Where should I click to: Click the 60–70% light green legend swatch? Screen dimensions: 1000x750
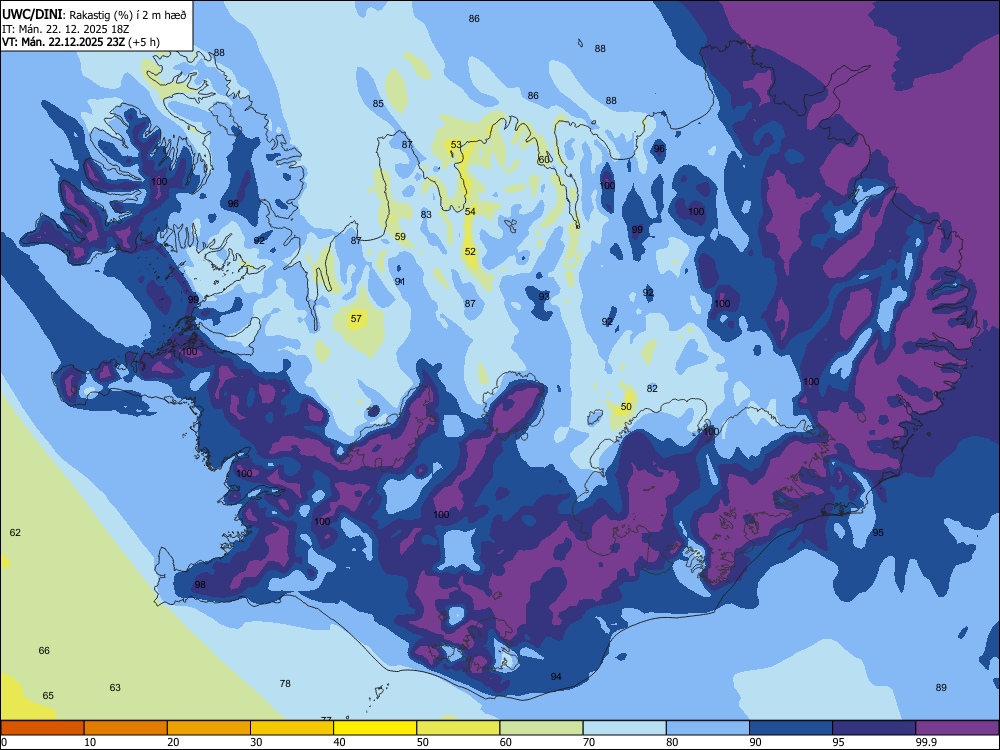pyautogui.click(x=541, y=728)
